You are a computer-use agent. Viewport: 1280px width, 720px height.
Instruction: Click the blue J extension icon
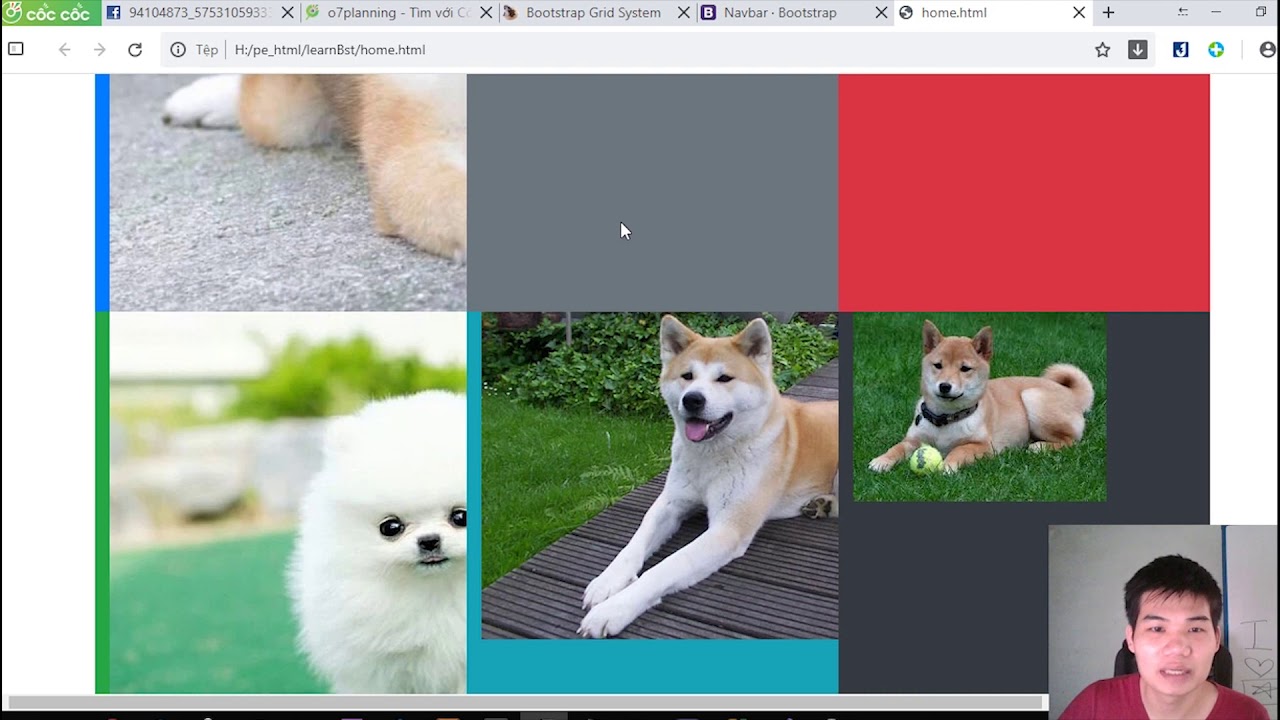click(1180, 50)
